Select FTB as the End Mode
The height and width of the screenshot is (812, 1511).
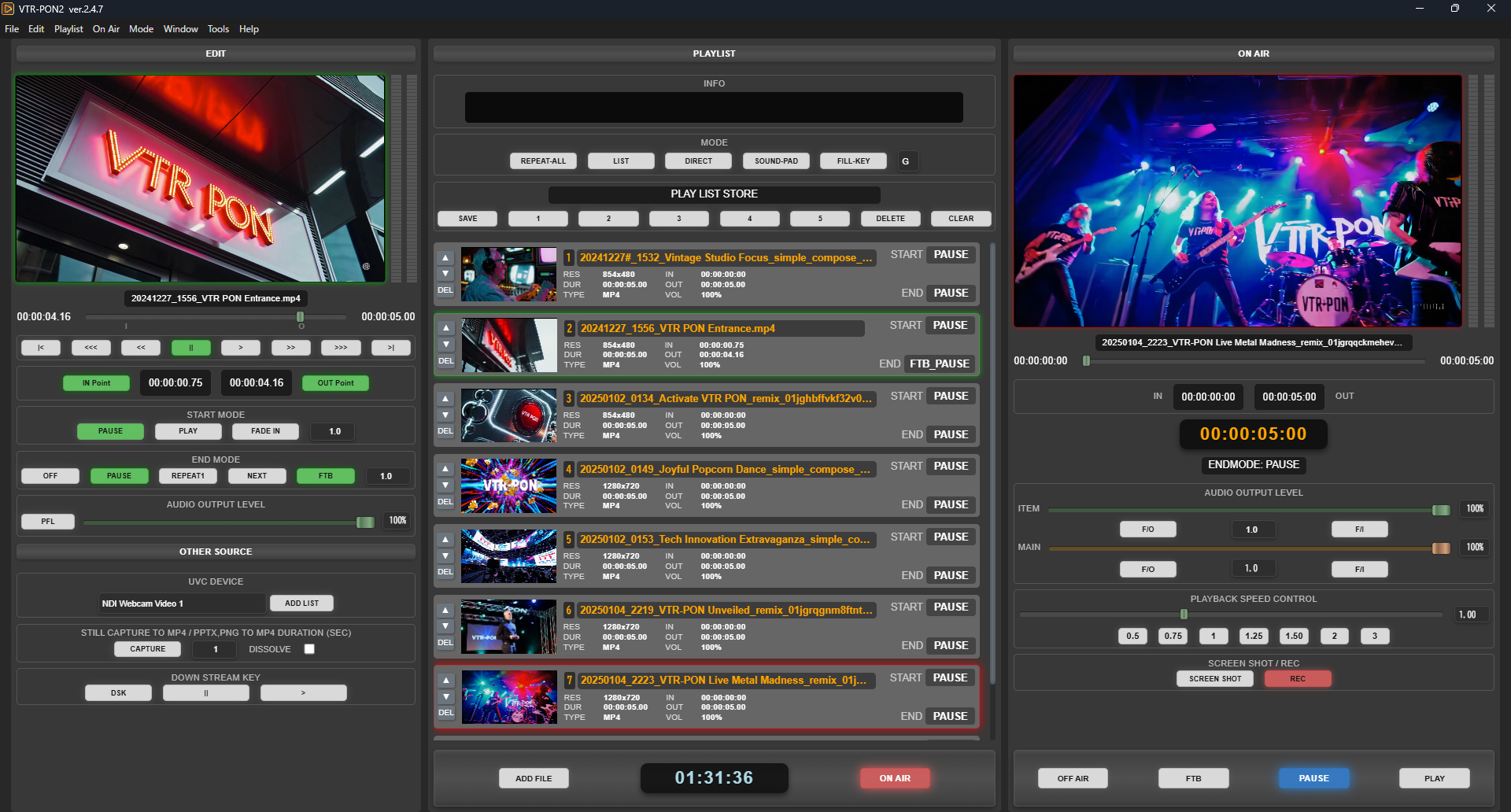325,476
